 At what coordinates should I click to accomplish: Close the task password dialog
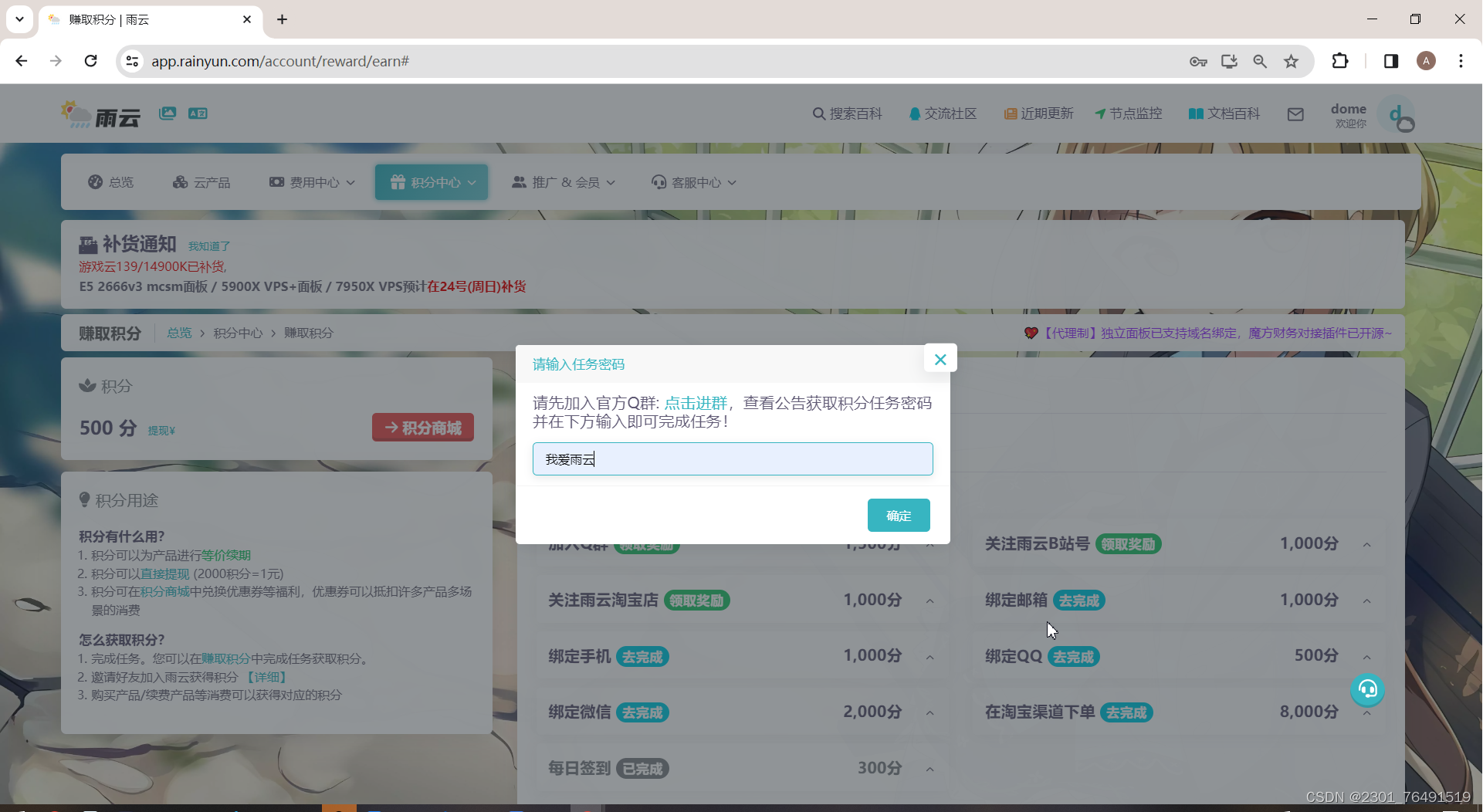point(940,359)
